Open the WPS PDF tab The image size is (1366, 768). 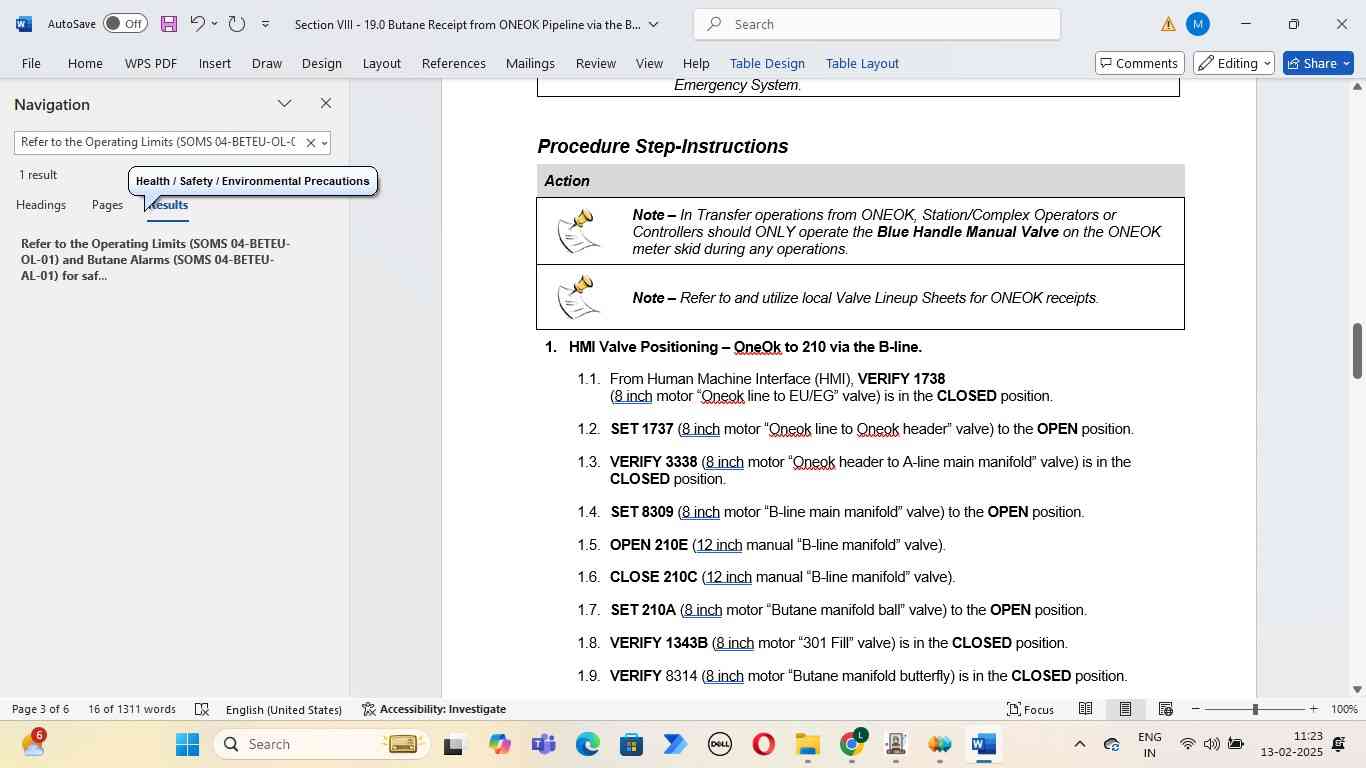pos(151,63)
